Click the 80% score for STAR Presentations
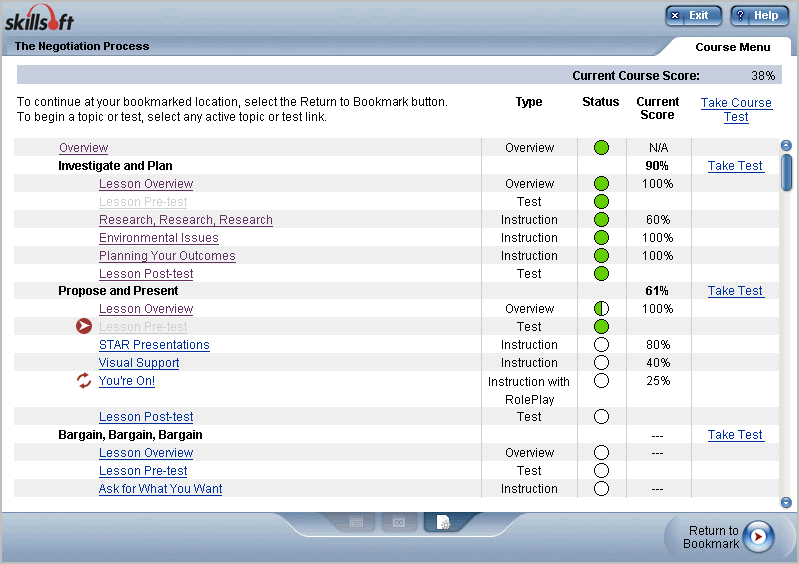 (658, 345)
